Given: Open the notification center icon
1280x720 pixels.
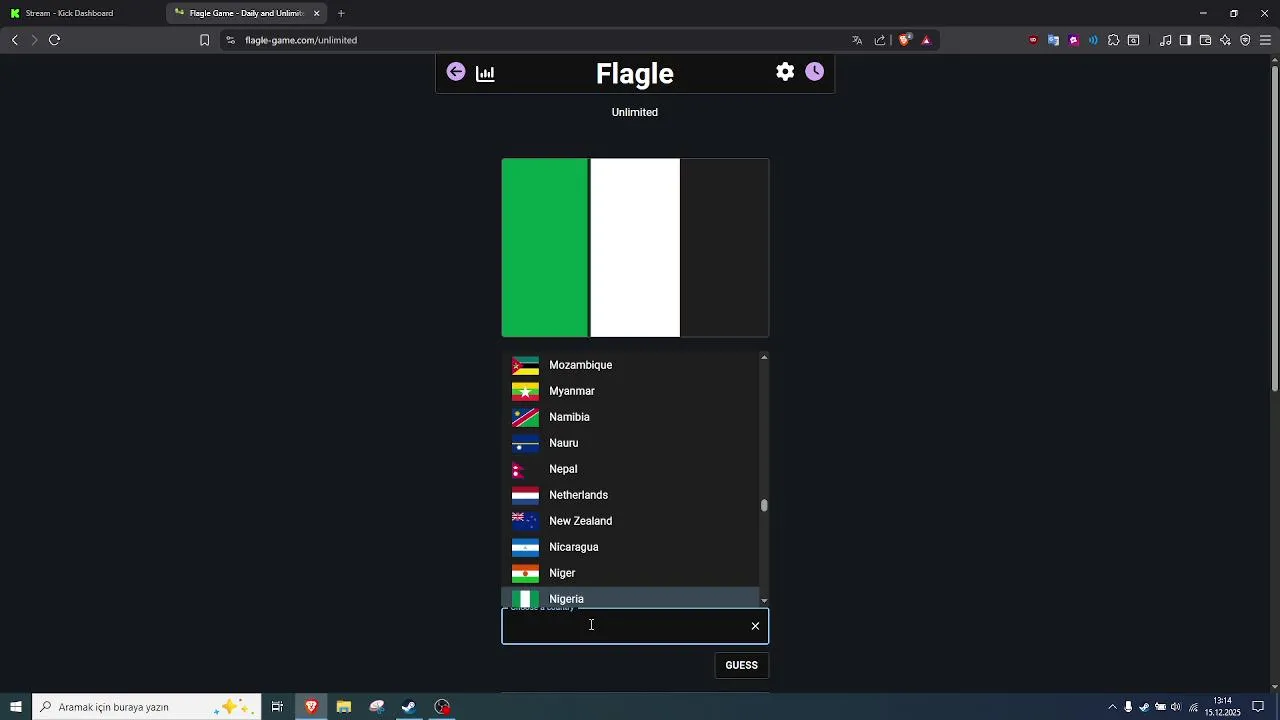Looking at the screenshot, I should 1258,707.
